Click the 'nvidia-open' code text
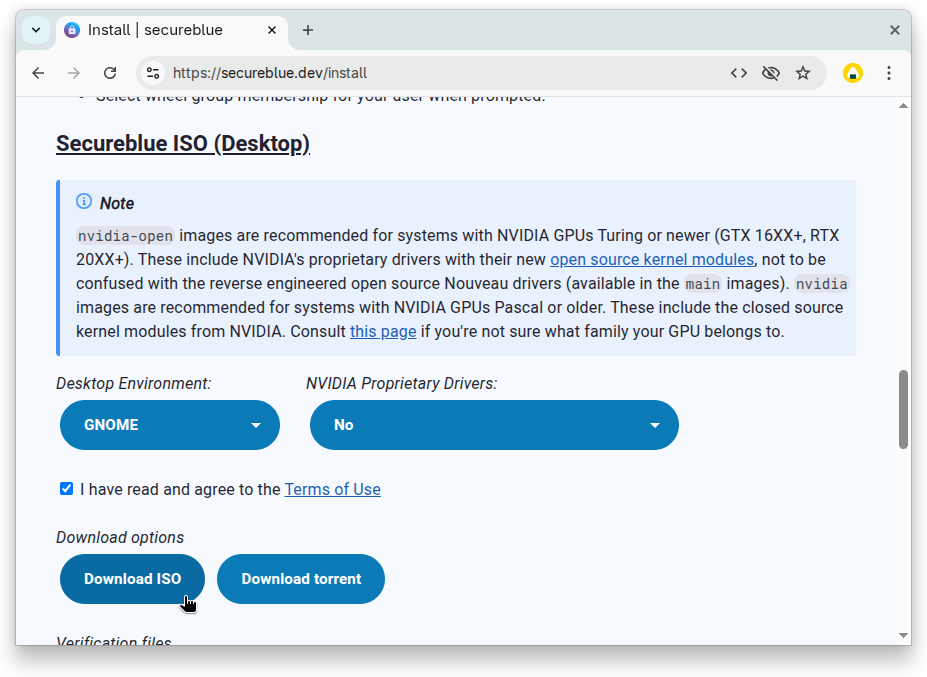Image resolution: width=927 pixels, height=677 pixels. coord(125,236)
